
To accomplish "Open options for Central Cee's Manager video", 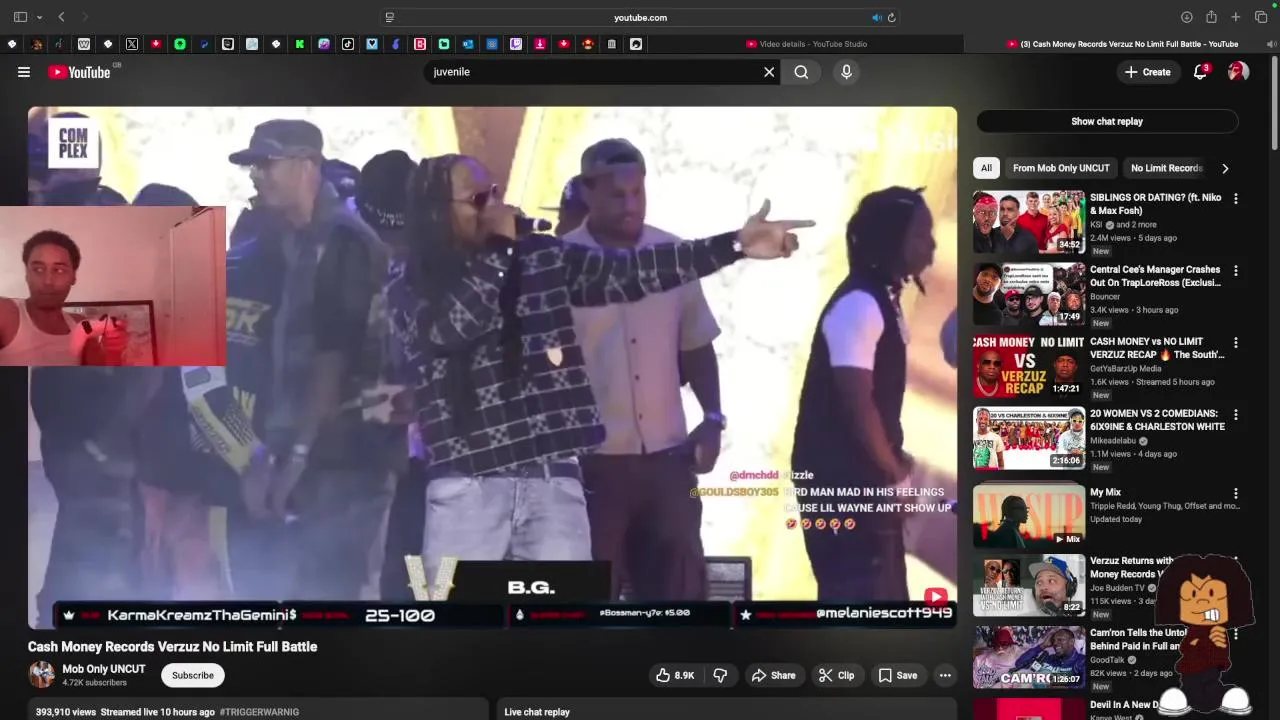I will [x=1236, y=271].
